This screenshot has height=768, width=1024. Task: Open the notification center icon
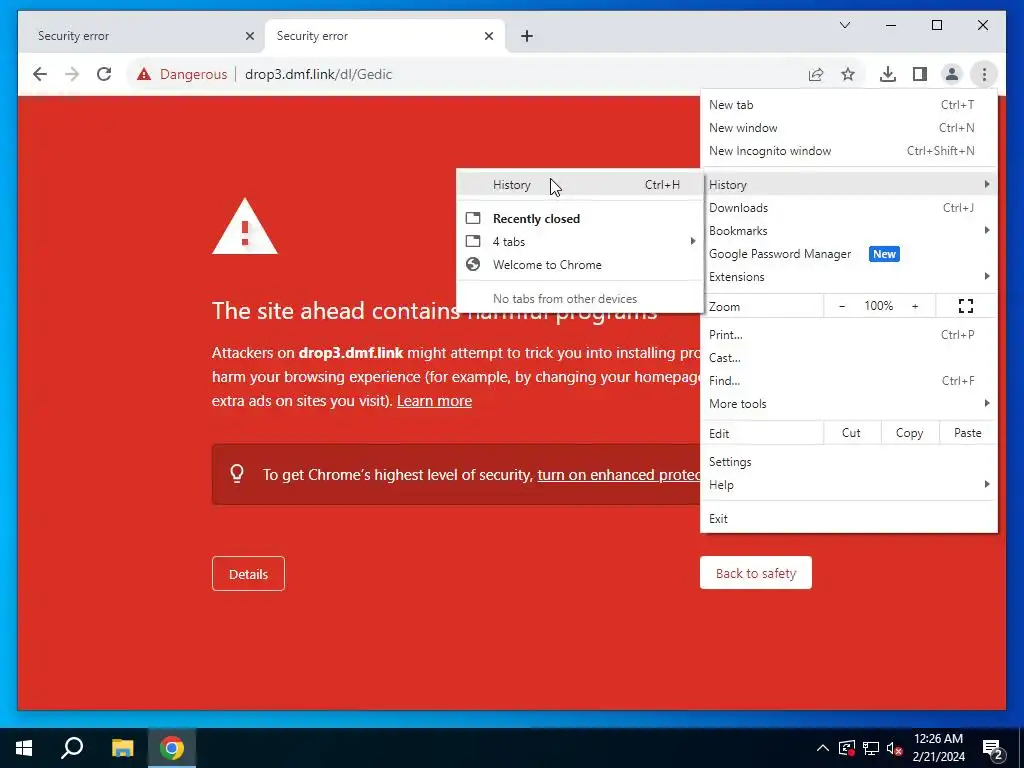992,749
